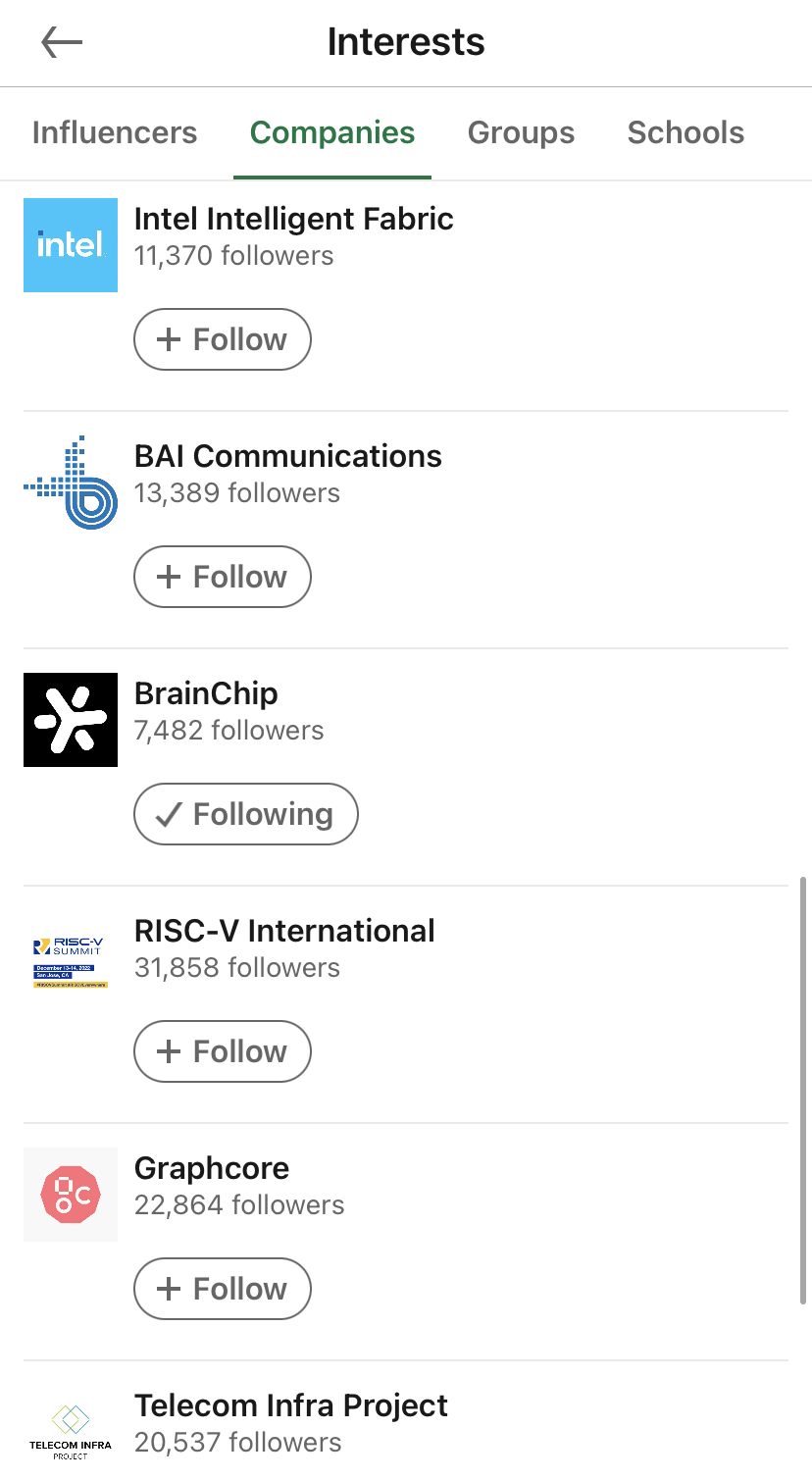
Task: Open the RISC-V International company name
Action: click(284, 931)
